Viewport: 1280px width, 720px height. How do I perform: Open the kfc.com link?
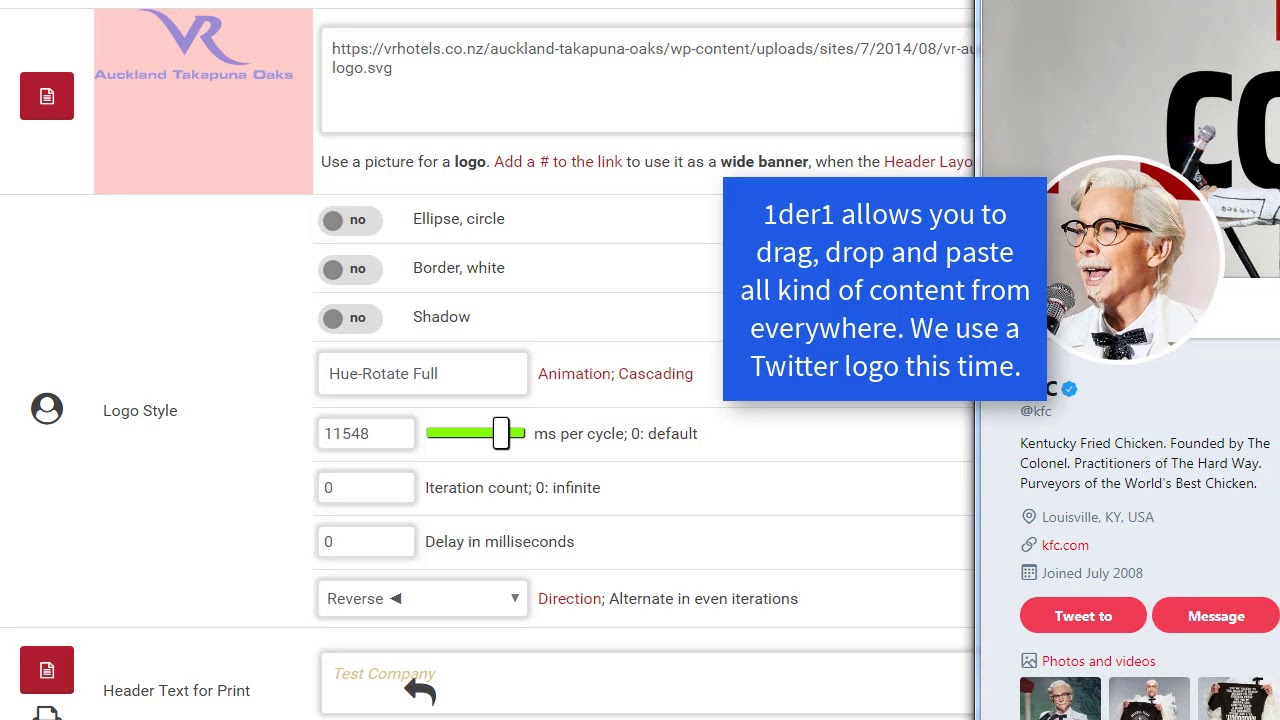[1065, 545]
